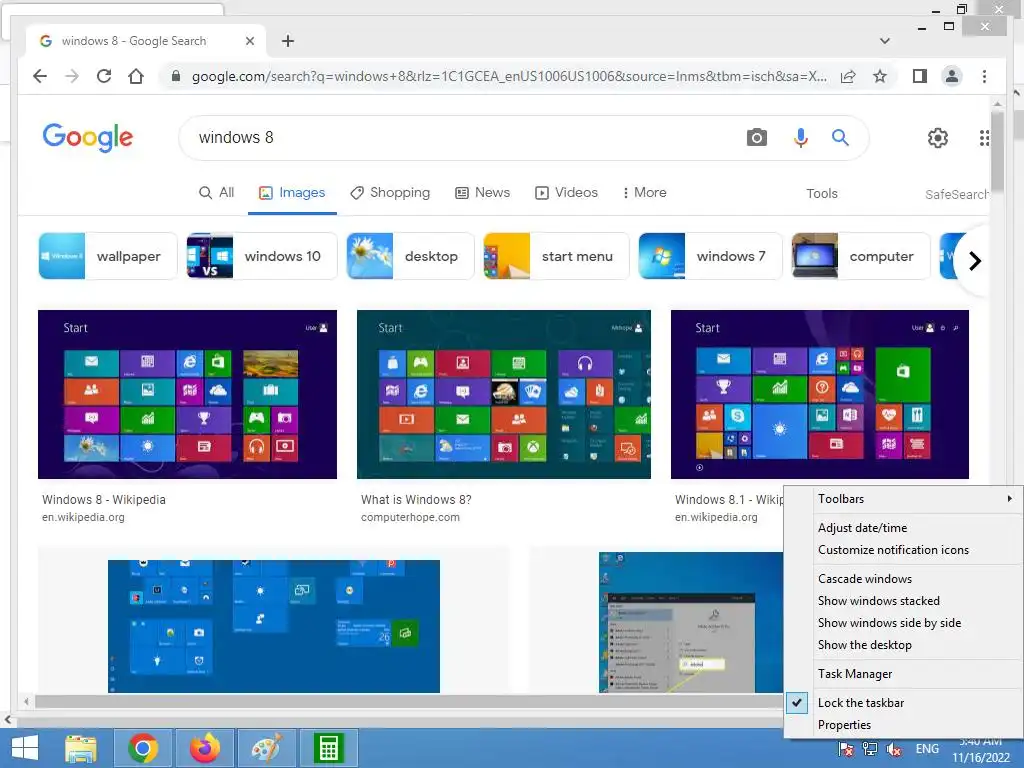Select Show the desktop
The image size is (1024, 768).
[x=903, y=645]
